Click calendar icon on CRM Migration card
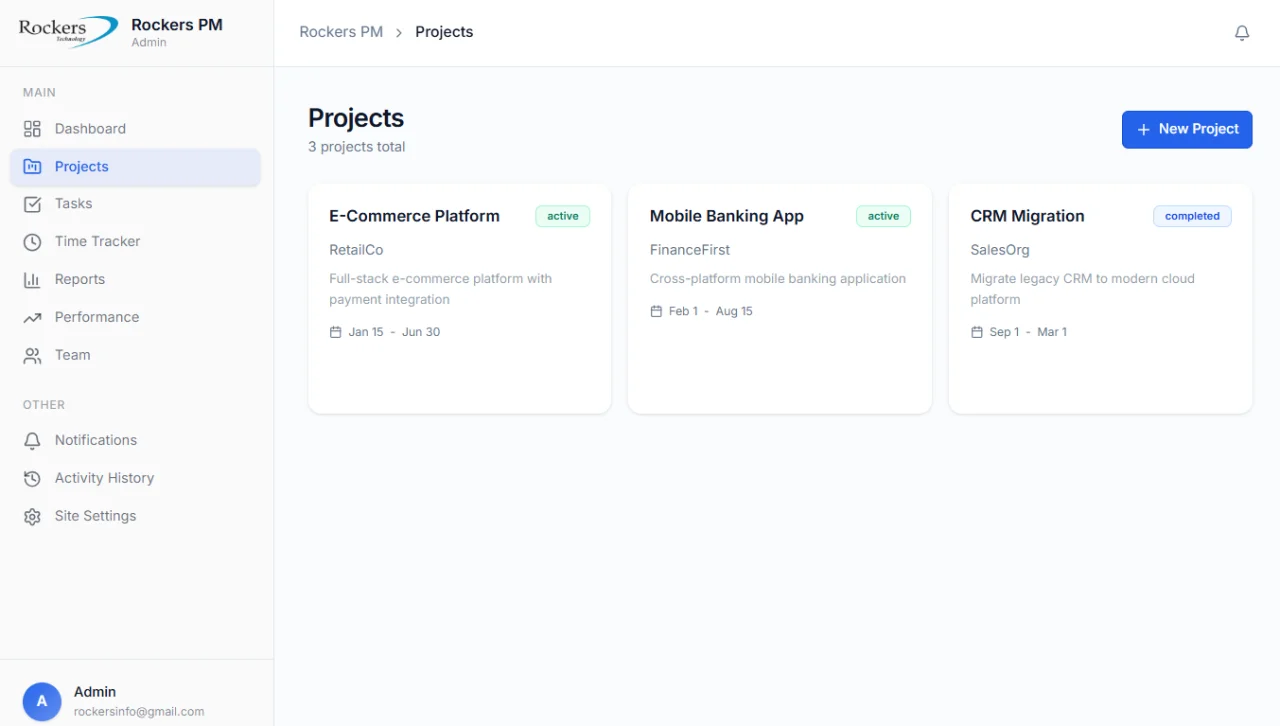The height and width of the screenshot is (726, 1280). coord(977,332)
